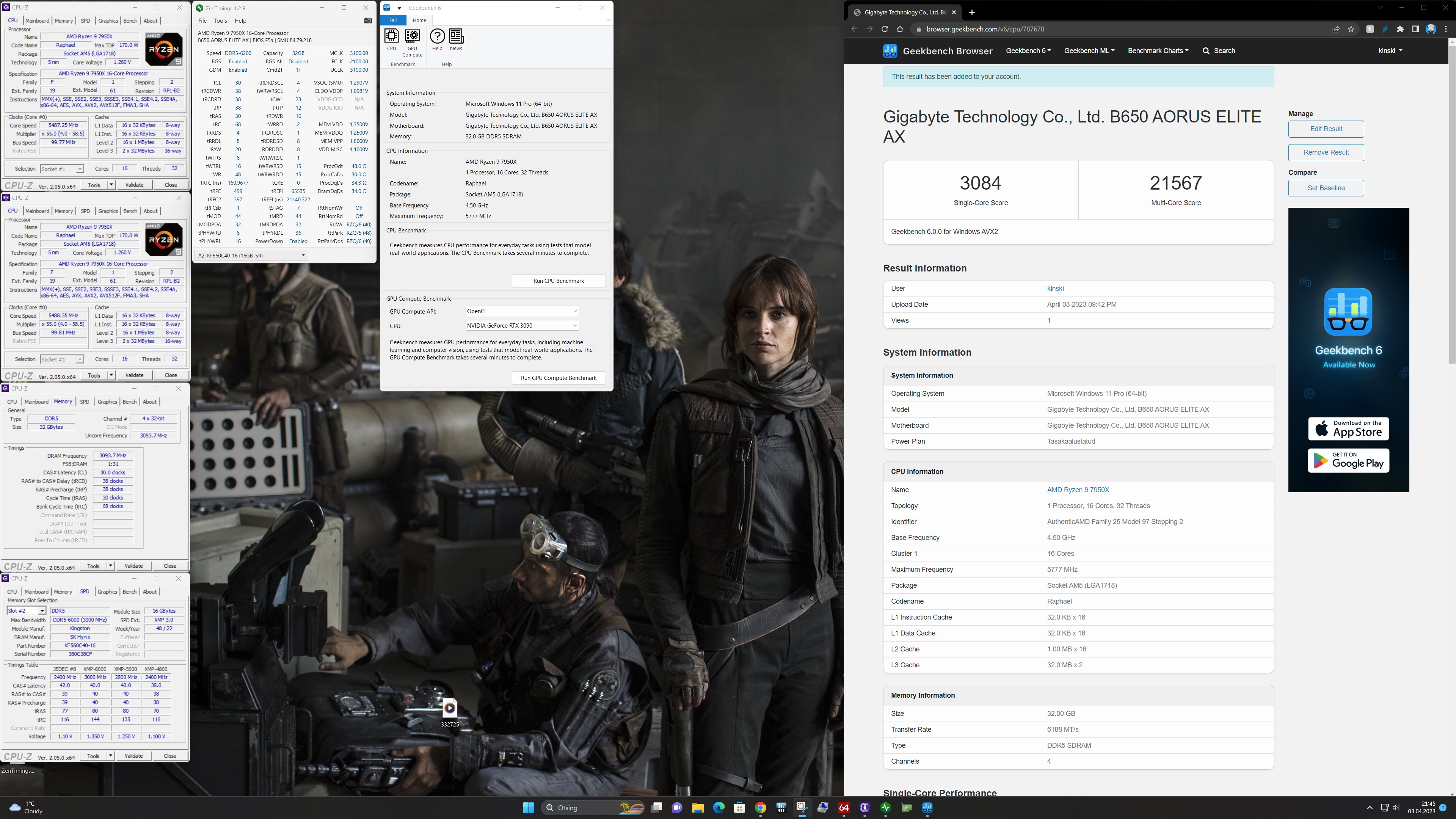Click Set Baseline button
The height and width of the screenshot is (819, 1456).
click(x=1326, y=188)
